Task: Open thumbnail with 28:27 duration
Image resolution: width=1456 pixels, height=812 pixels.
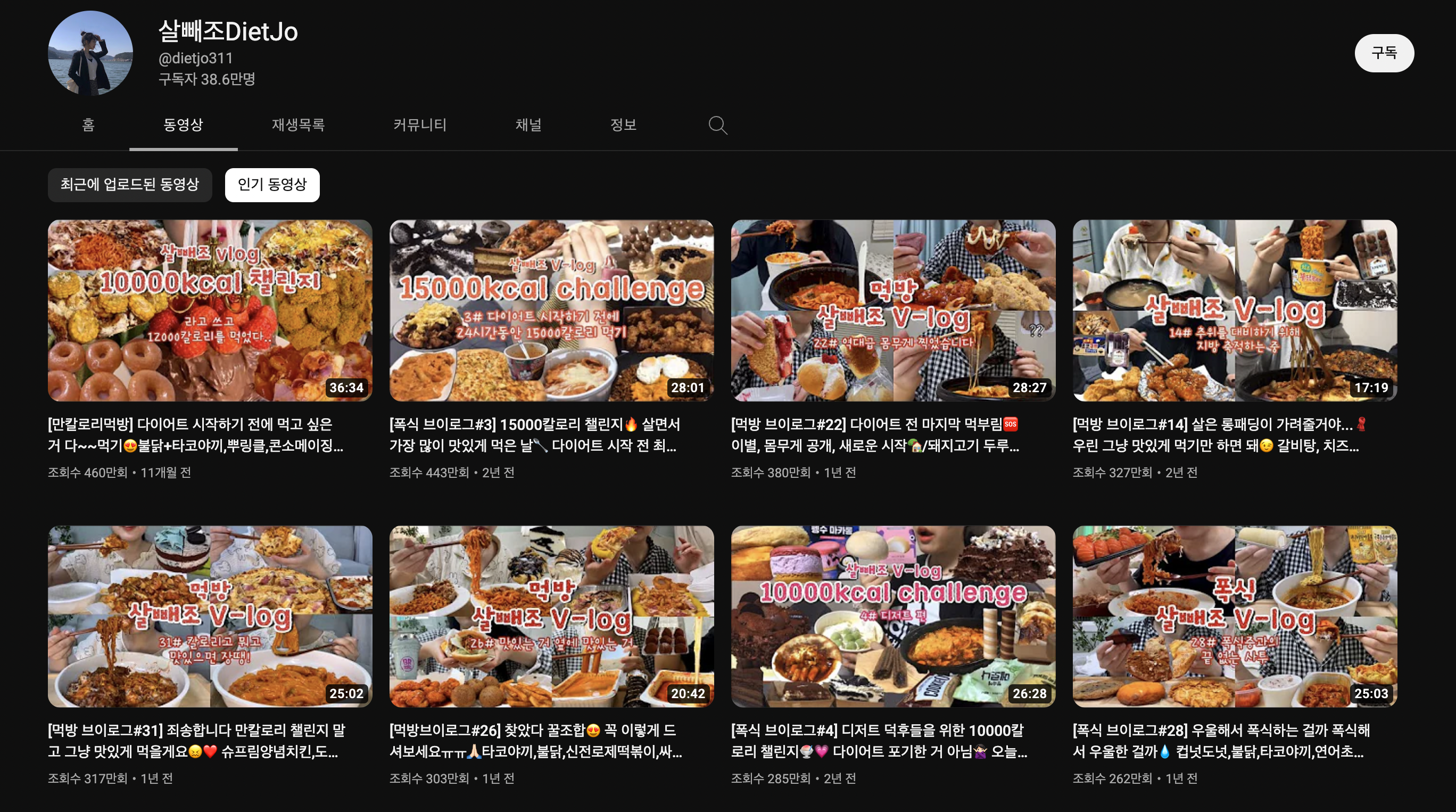Action: [x=892, y=310]
